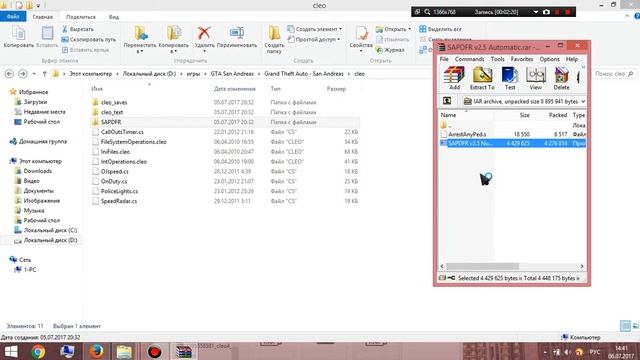Click the red screen-recorder taskbar icon
640x360 pixels.
(154, 351)
